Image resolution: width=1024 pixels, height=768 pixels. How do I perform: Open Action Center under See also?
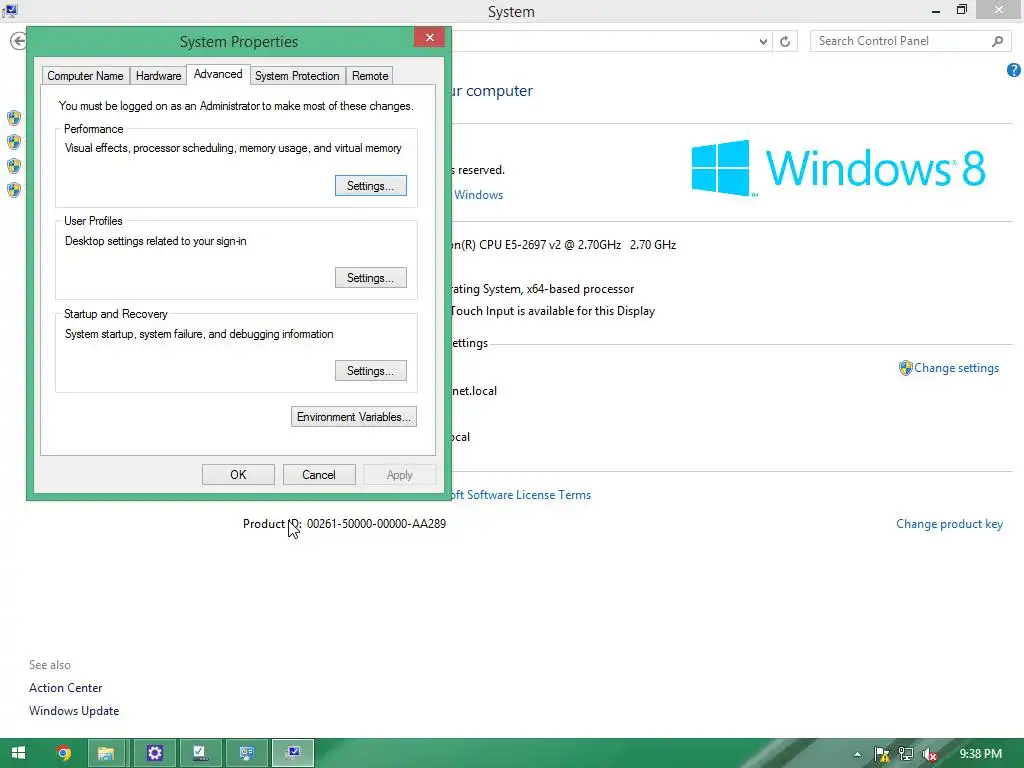pos(65,688)
